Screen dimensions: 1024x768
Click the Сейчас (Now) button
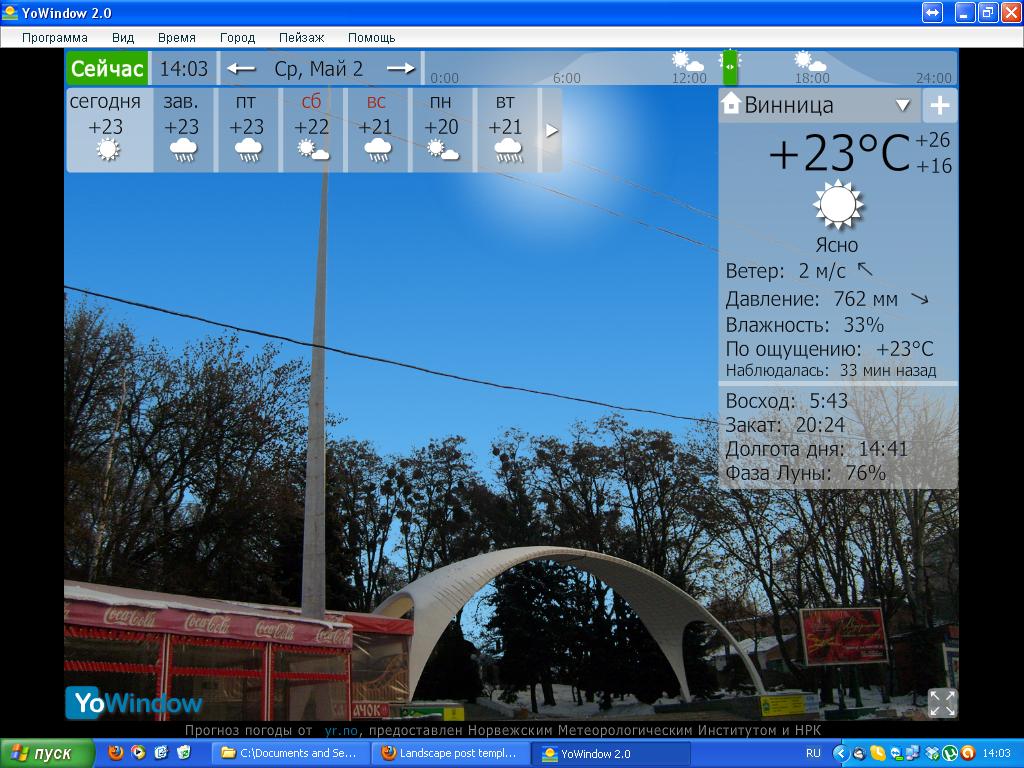[x=107, y=69]
